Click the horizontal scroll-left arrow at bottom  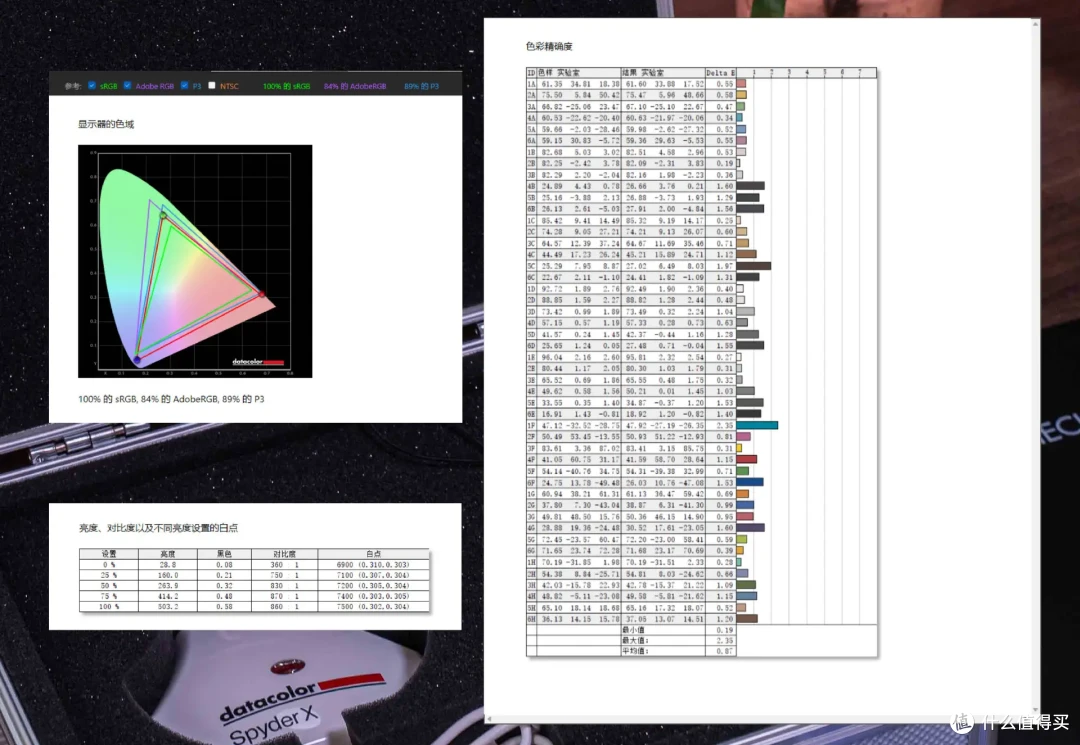[x=489, y=719]
